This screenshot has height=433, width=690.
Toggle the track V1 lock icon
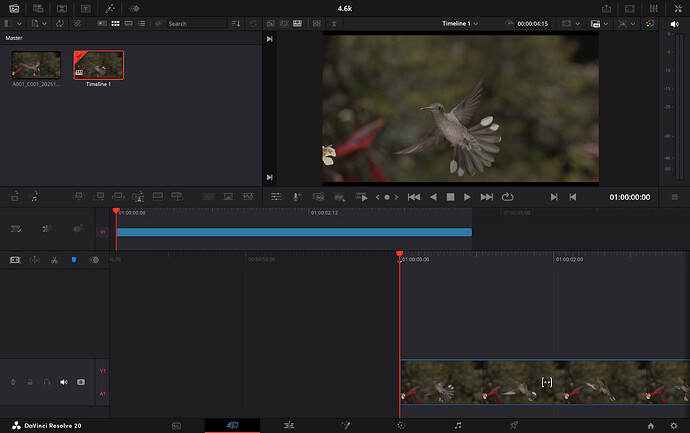tap(30, 382)
